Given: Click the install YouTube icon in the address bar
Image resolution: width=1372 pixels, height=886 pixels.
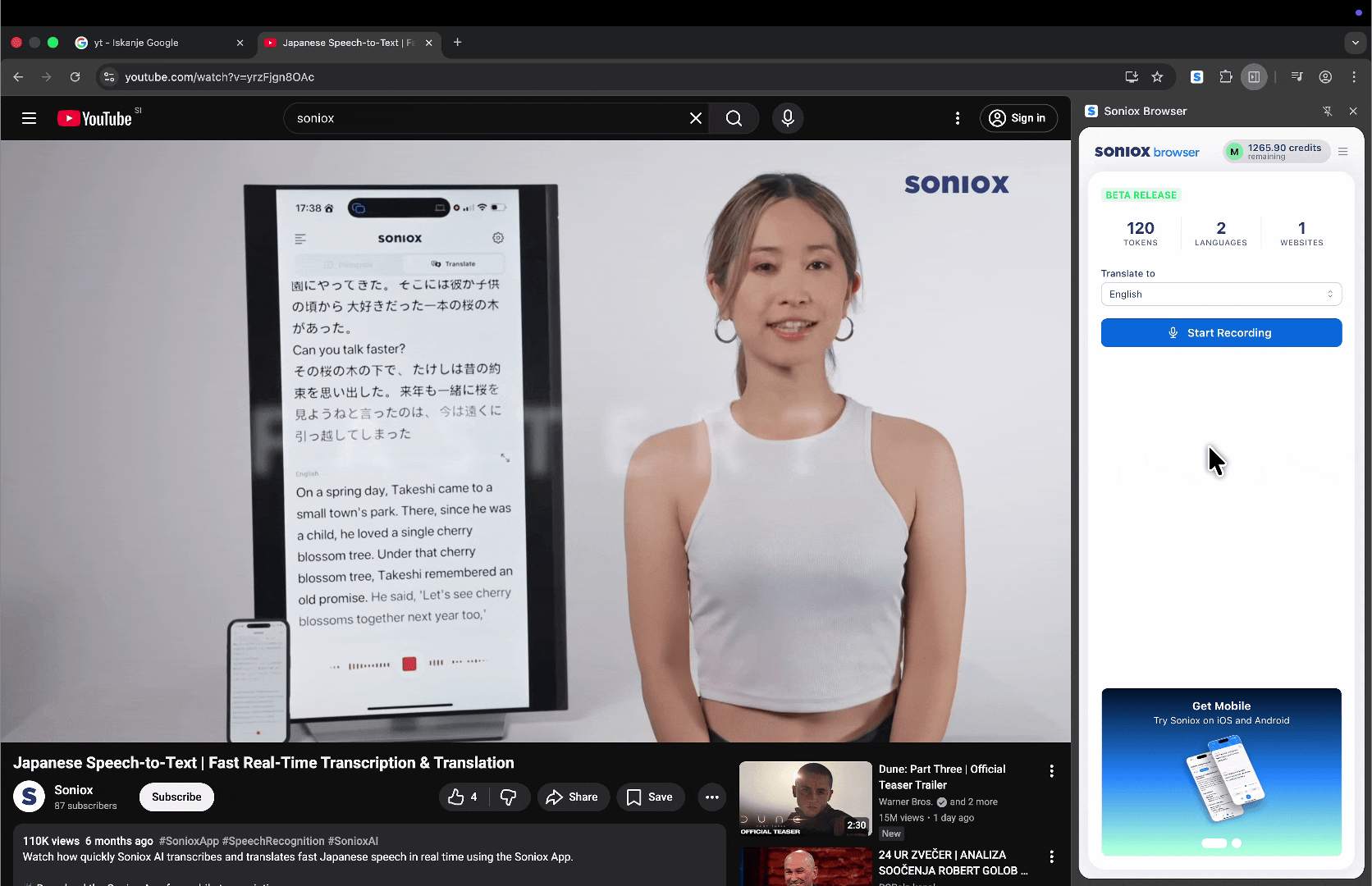Looking at the screenshot, I should click(1131, 76).
